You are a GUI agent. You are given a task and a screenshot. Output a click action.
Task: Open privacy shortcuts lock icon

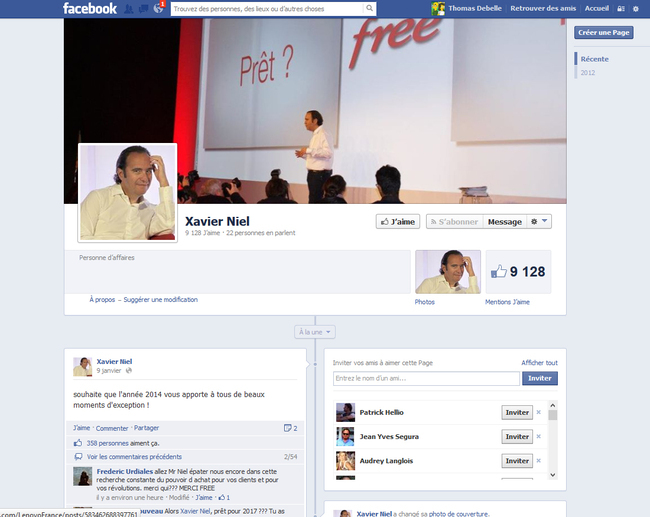coord(621,9)
